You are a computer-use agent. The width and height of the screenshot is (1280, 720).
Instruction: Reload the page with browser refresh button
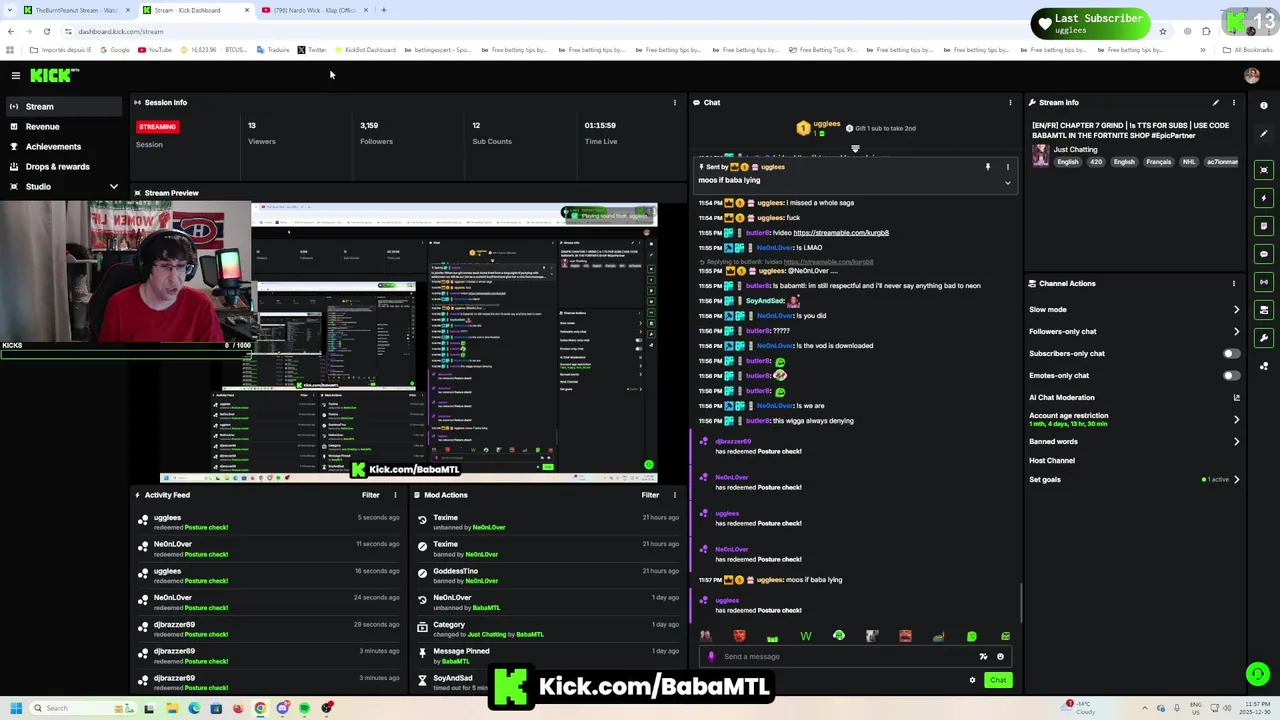pos(46,31)
